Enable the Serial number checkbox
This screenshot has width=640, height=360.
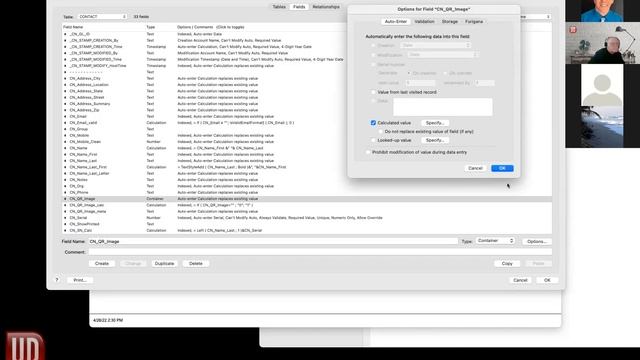coord(373,64)
